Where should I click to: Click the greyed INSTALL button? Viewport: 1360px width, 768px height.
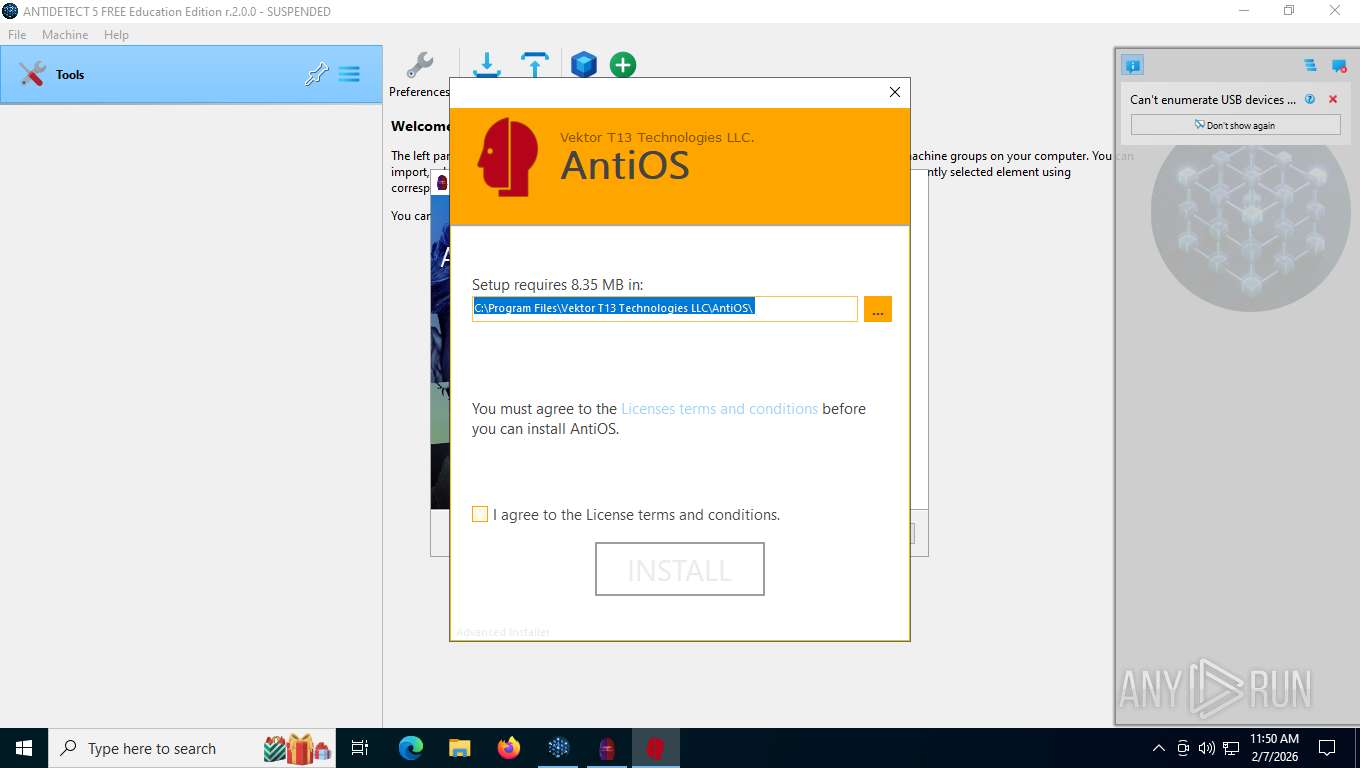pos(680,569)
